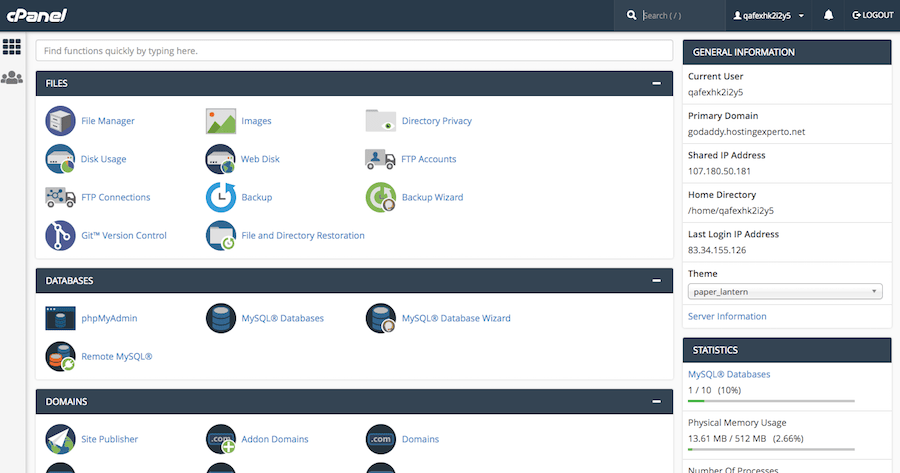Click the grid home icon in sidebar
The width and height of the screenshot is (900, 473).
pyautogui.click(x=11, y=47)
